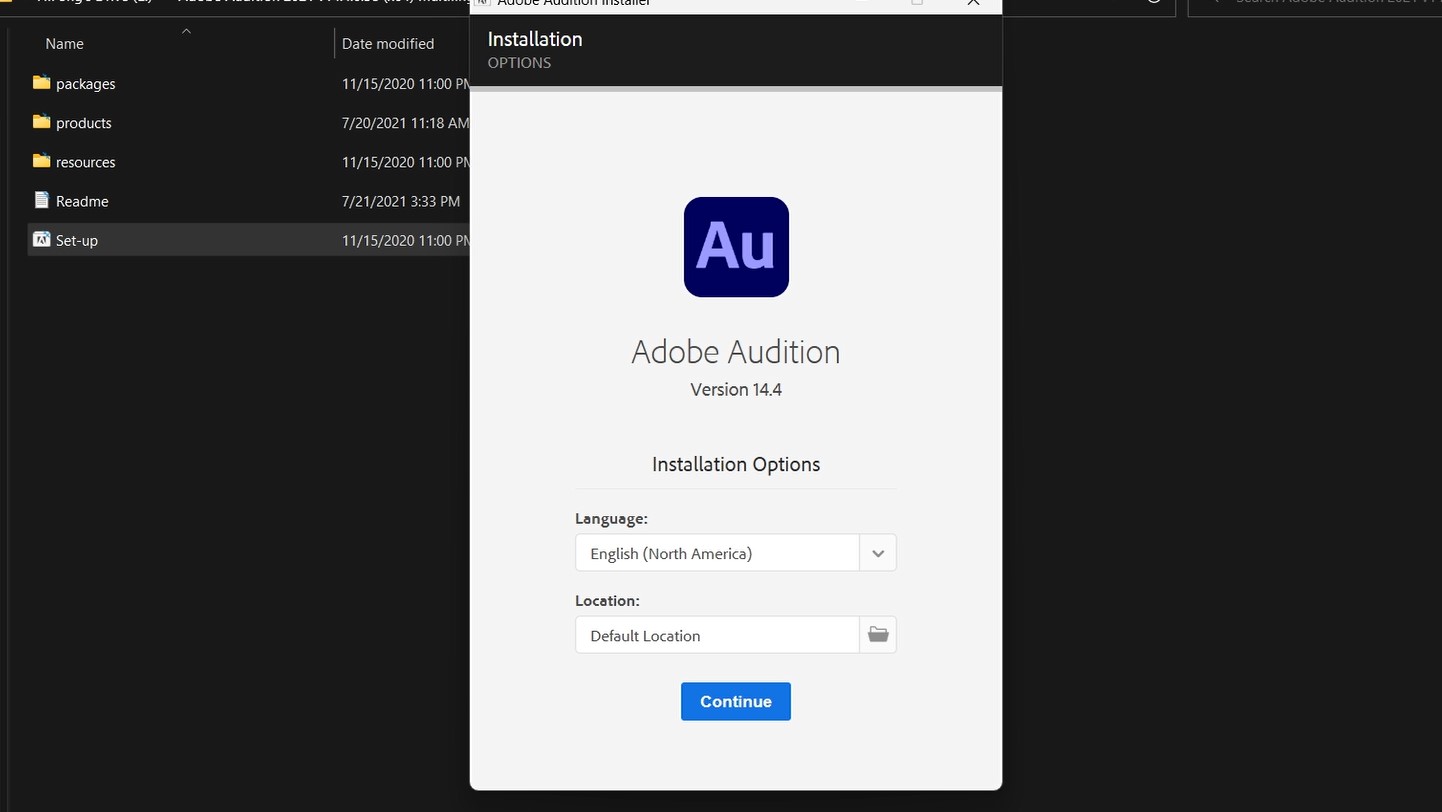This screenshot has width=1442, height=812.
Task: Sort files by the Date modified column
Action: point(388,44)
